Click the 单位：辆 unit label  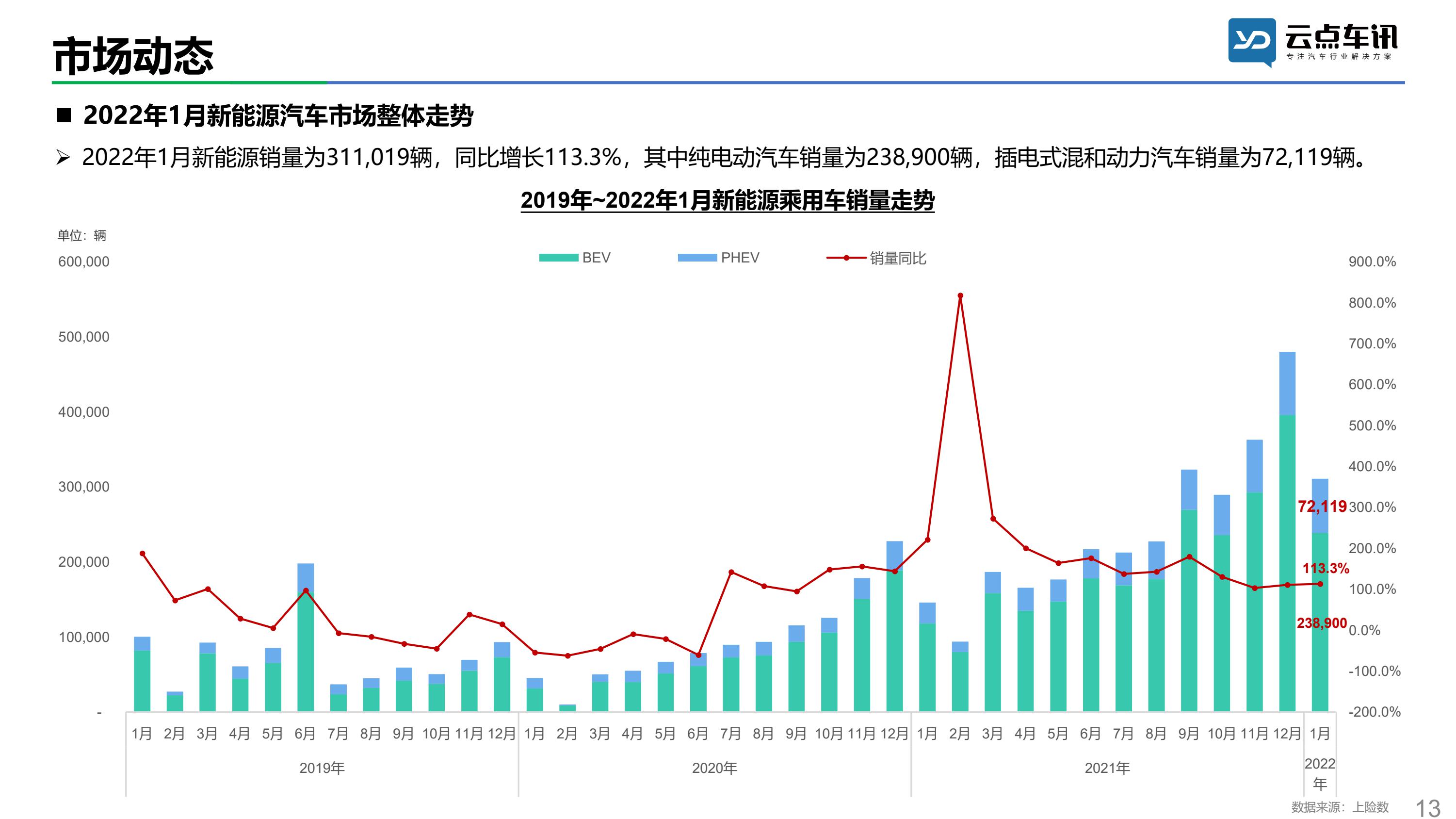(x=81, y=235)
